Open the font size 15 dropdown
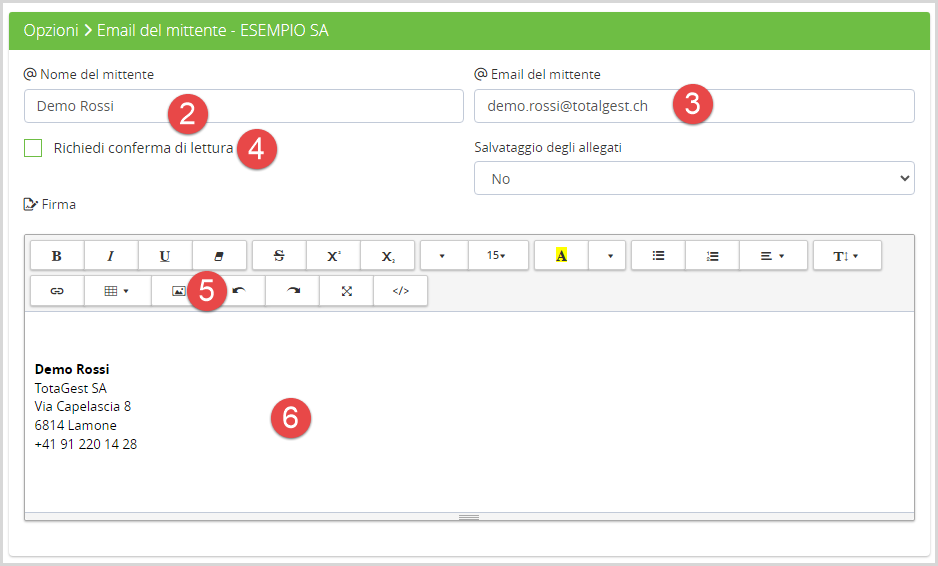938x566 pixels. [496, 255]
